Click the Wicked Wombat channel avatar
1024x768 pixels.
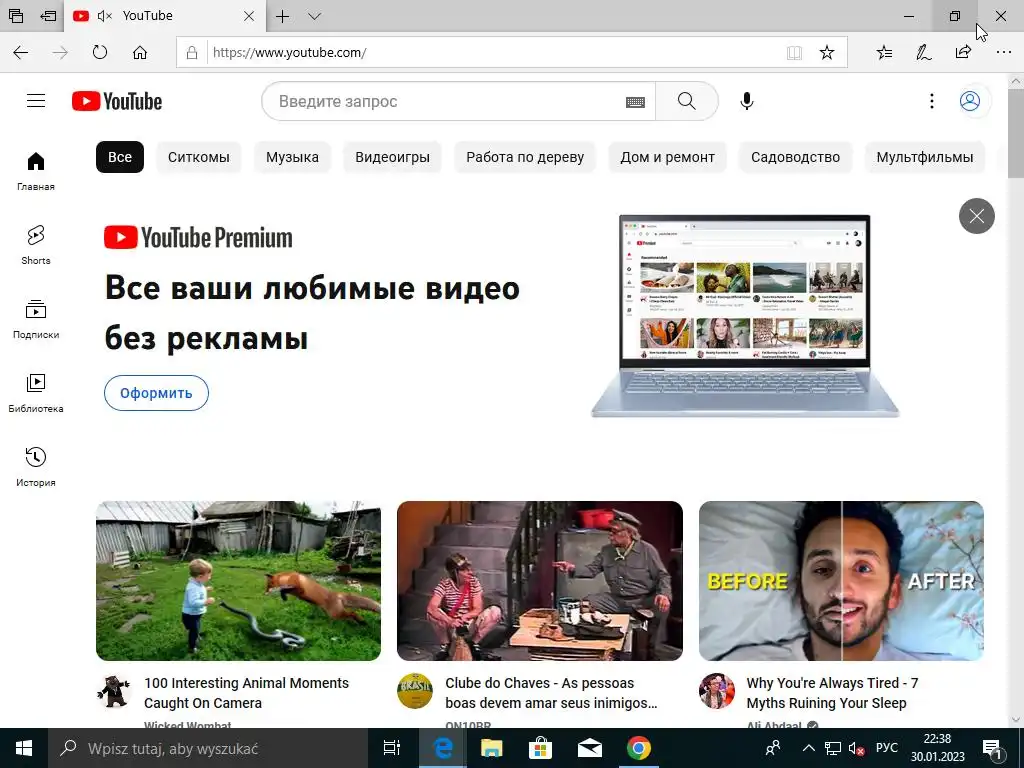click(x=114, y=691)
